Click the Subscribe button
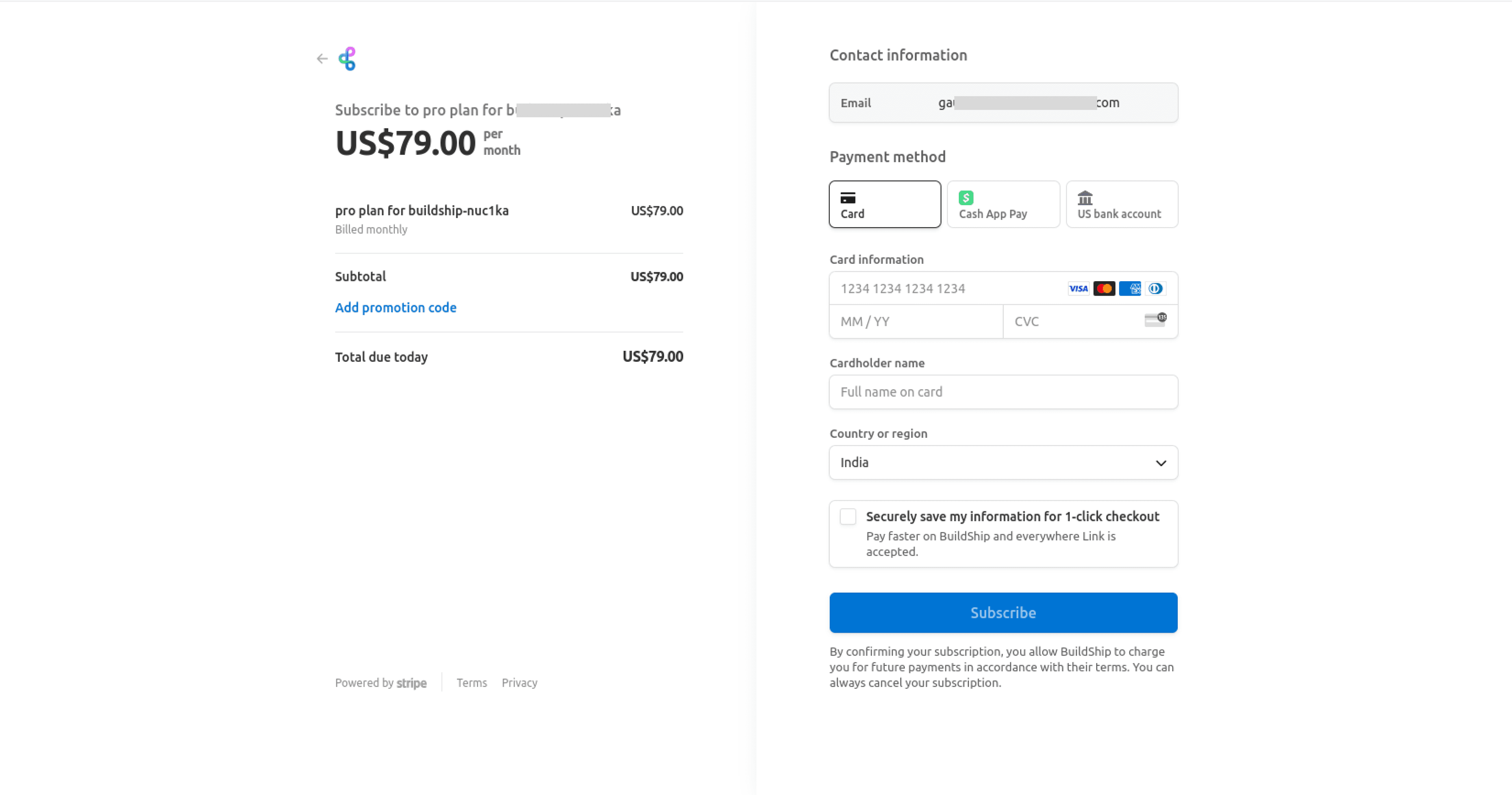1512x795 pixels. 1003,612
